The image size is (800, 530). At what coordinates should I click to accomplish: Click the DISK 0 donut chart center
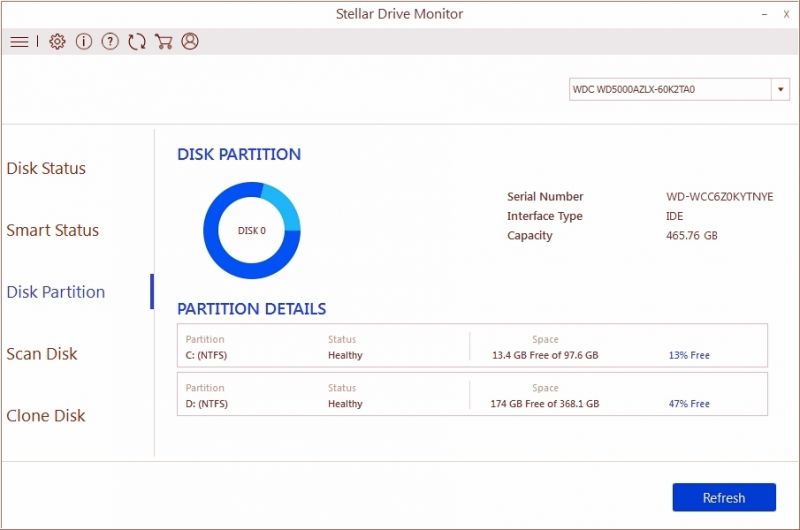coord(252,231)
